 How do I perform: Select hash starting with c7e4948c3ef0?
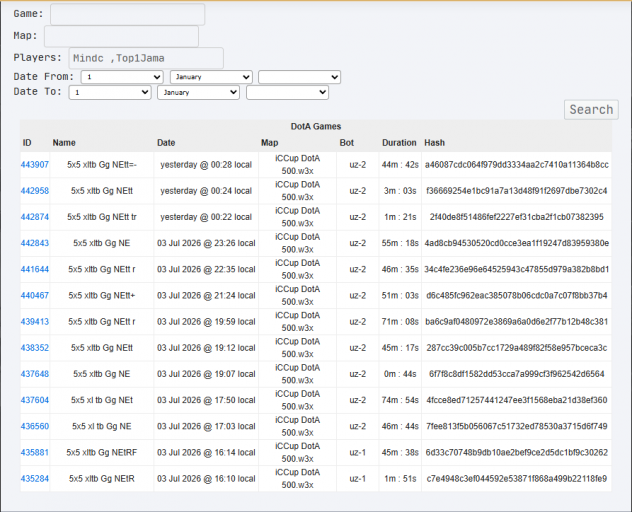tap(517, 479)
